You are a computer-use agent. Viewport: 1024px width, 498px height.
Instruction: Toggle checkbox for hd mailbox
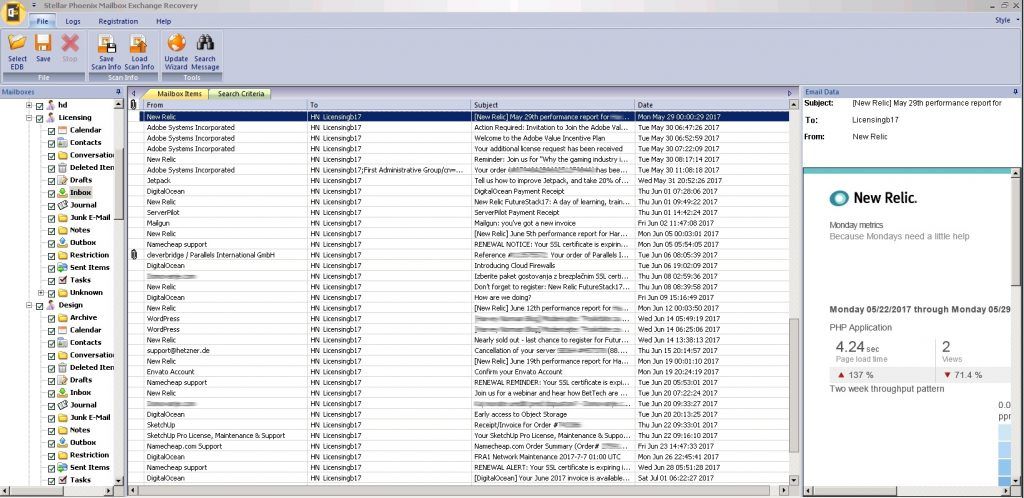[x=39, y=105]
